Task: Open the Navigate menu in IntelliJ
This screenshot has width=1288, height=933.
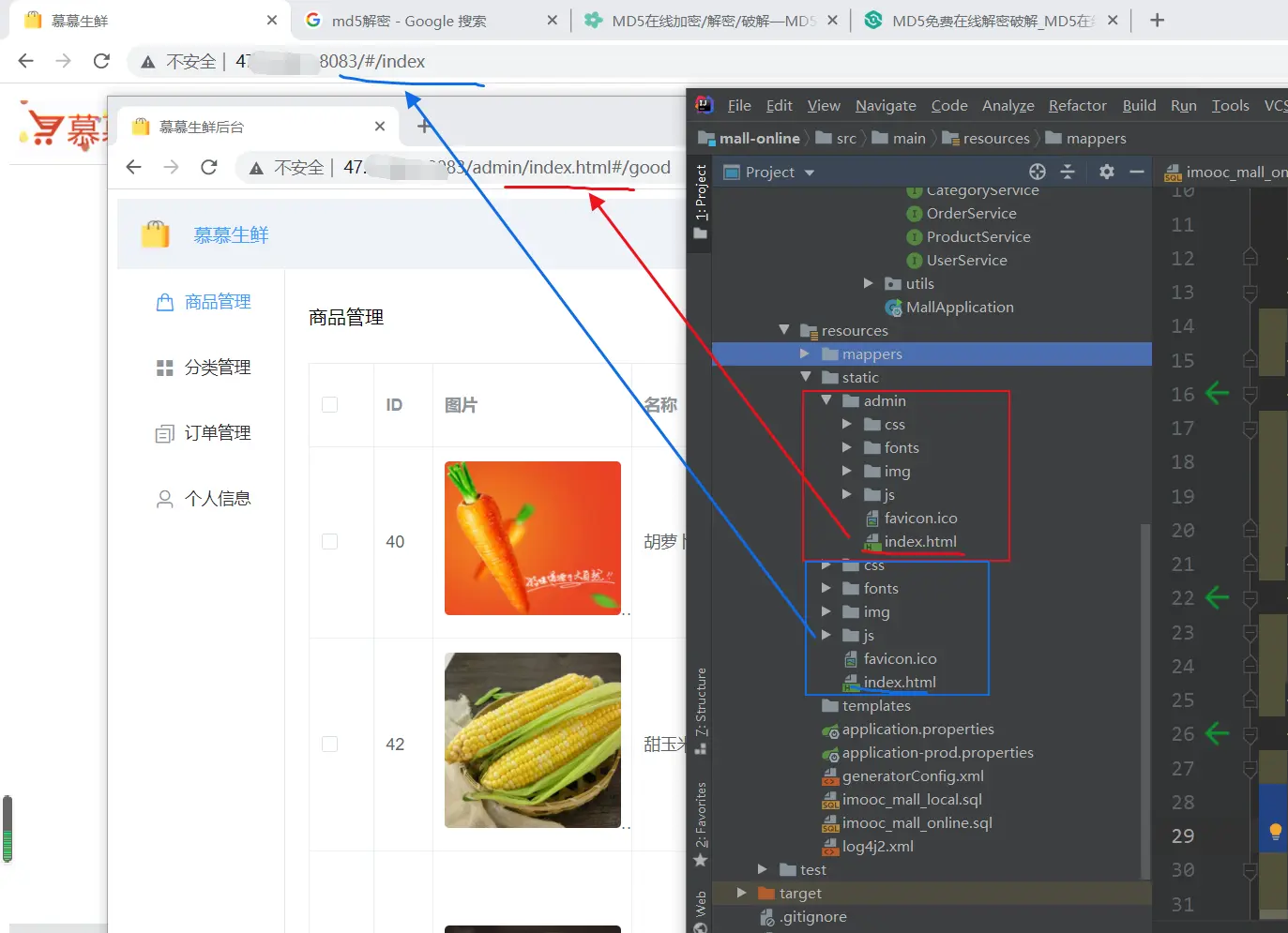Action: tap(886, 106)
